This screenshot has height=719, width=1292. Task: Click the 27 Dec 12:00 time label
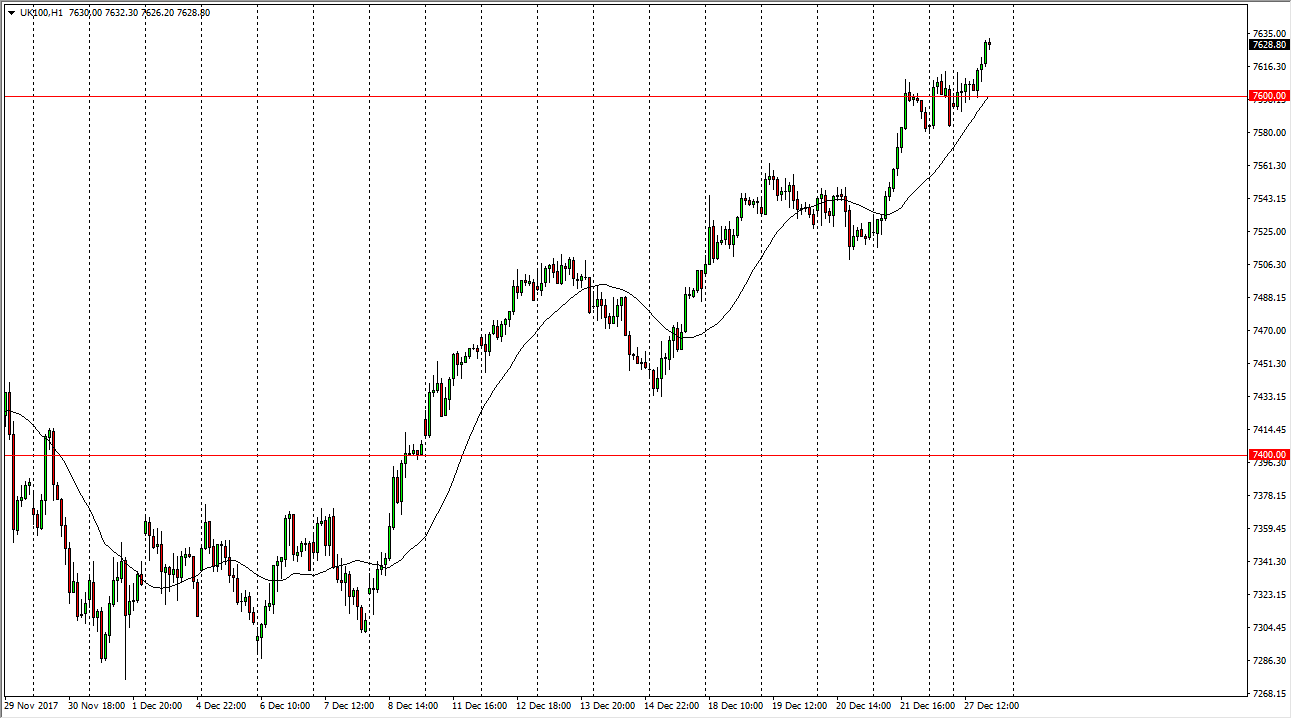click(x=990, y=706)
